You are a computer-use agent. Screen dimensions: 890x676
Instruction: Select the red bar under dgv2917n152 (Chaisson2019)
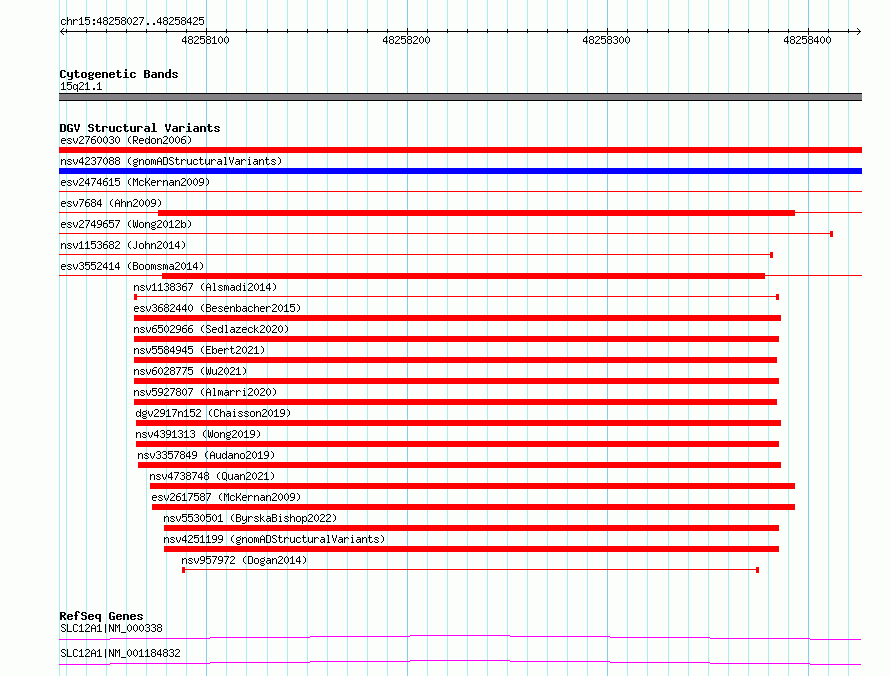pos(459,423)
